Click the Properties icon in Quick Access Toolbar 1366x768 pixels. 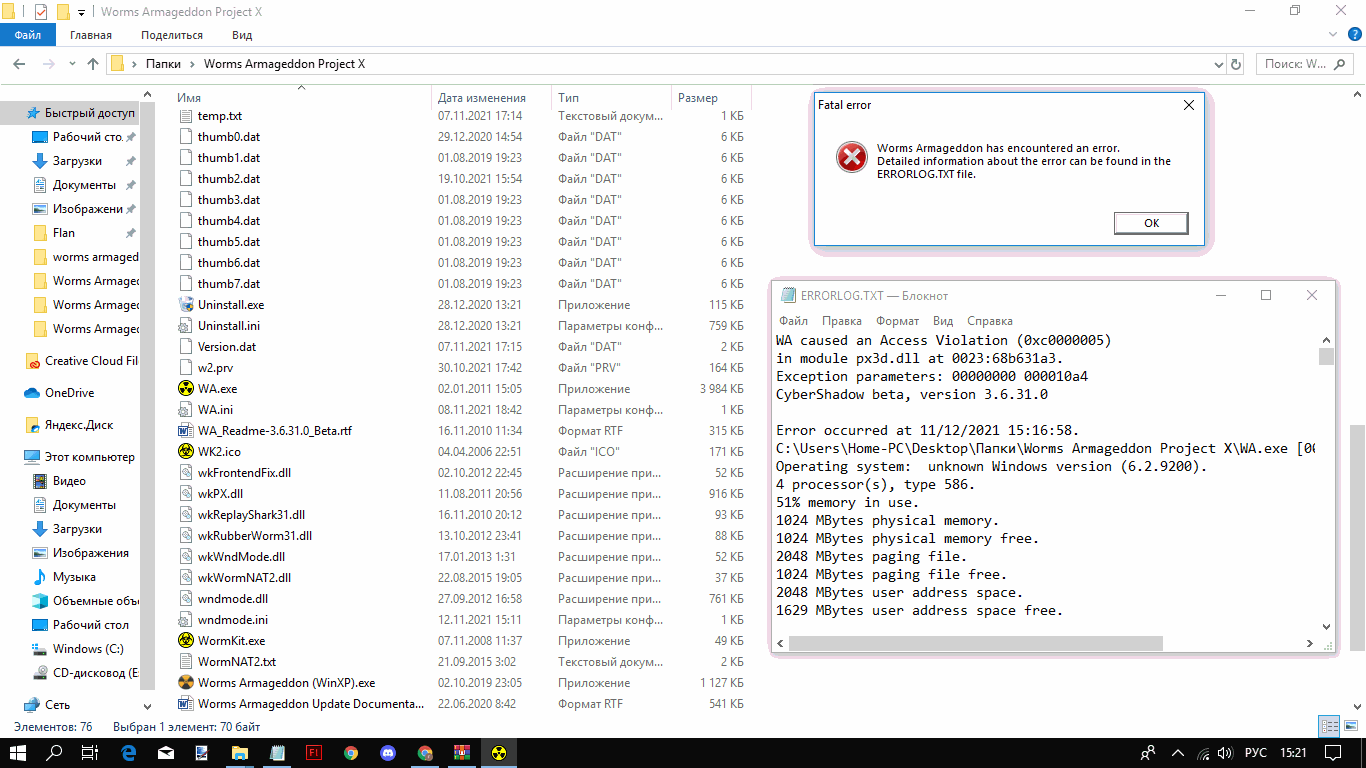(41, 12)
